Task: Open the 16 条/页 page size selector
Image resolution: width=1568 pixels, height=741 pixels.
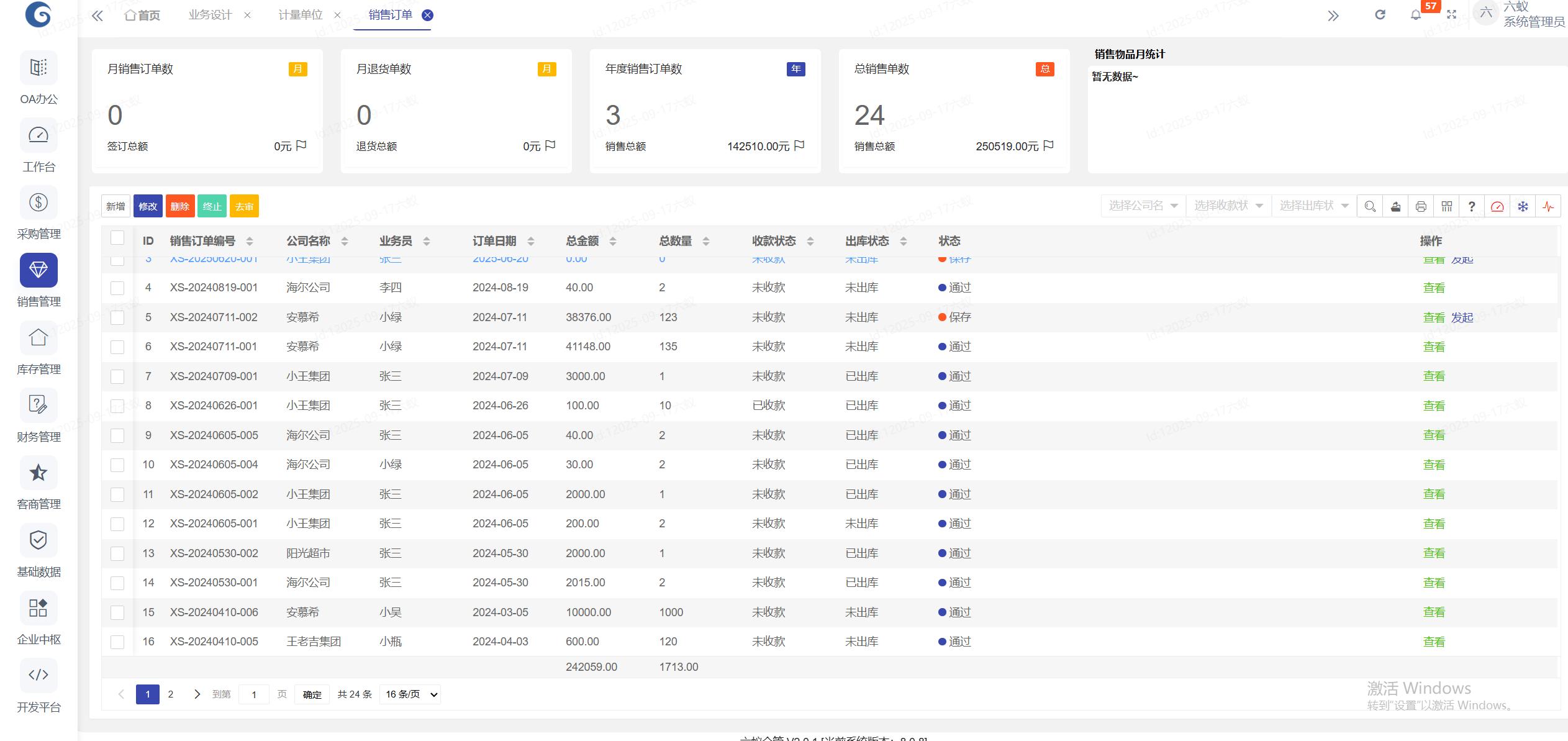Action: pos(409,694)
